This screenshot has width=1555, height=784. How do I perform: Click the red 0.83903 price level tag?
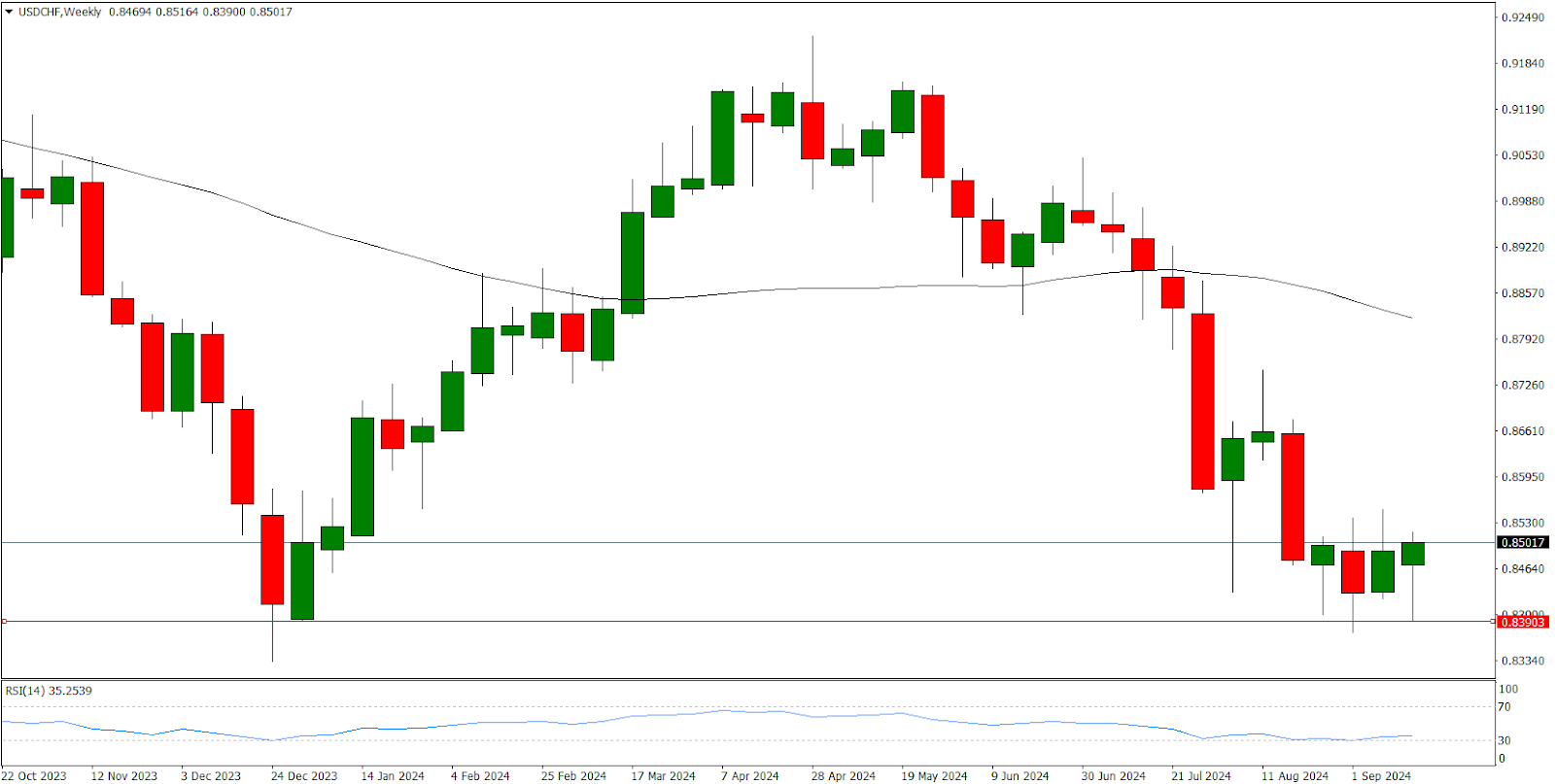(x=1523, y=622)
